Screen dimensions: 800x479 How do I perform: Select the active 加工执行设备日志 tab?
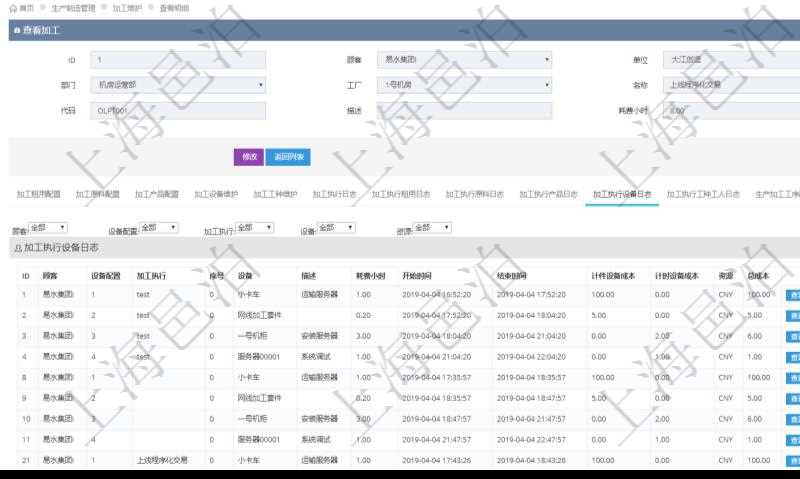pyautogui.click(x=622, y=194)
